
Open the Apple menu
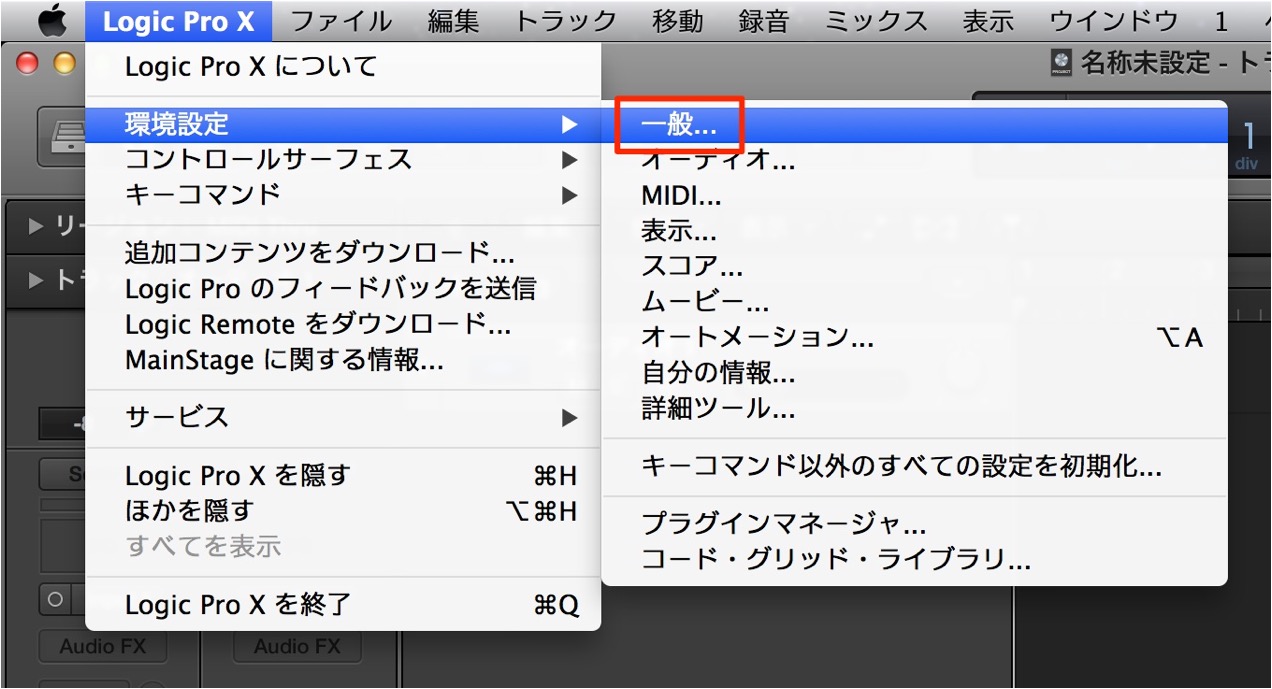coord(52,20)
